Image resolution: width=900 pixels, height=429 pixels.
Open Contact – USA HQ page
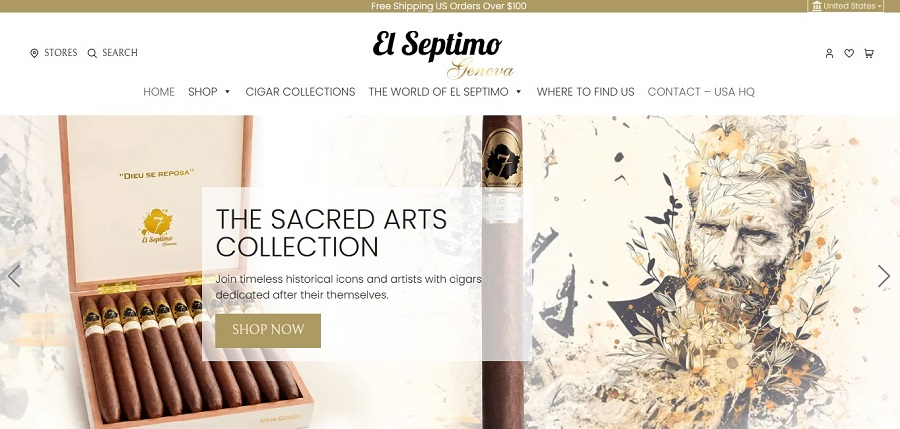701,92
